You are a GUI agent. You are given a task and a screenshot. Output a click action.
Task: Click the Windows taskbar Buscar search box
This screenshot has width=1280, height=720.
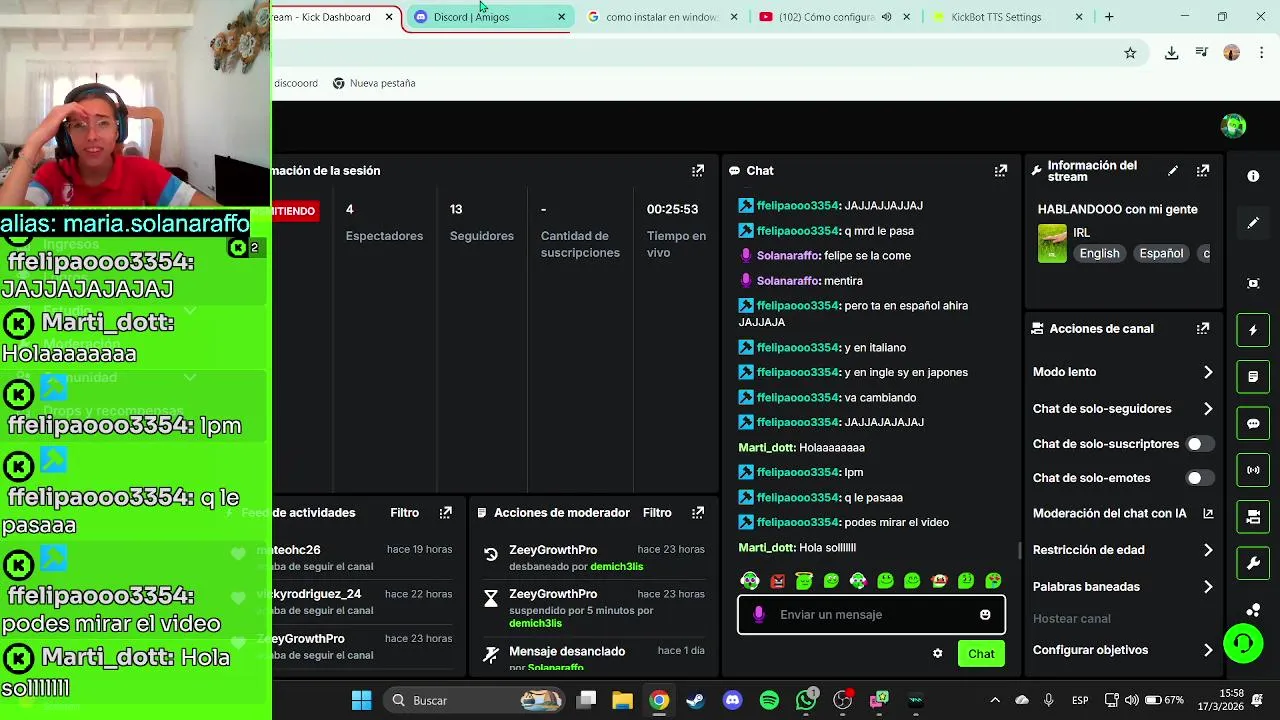(474, 700)
